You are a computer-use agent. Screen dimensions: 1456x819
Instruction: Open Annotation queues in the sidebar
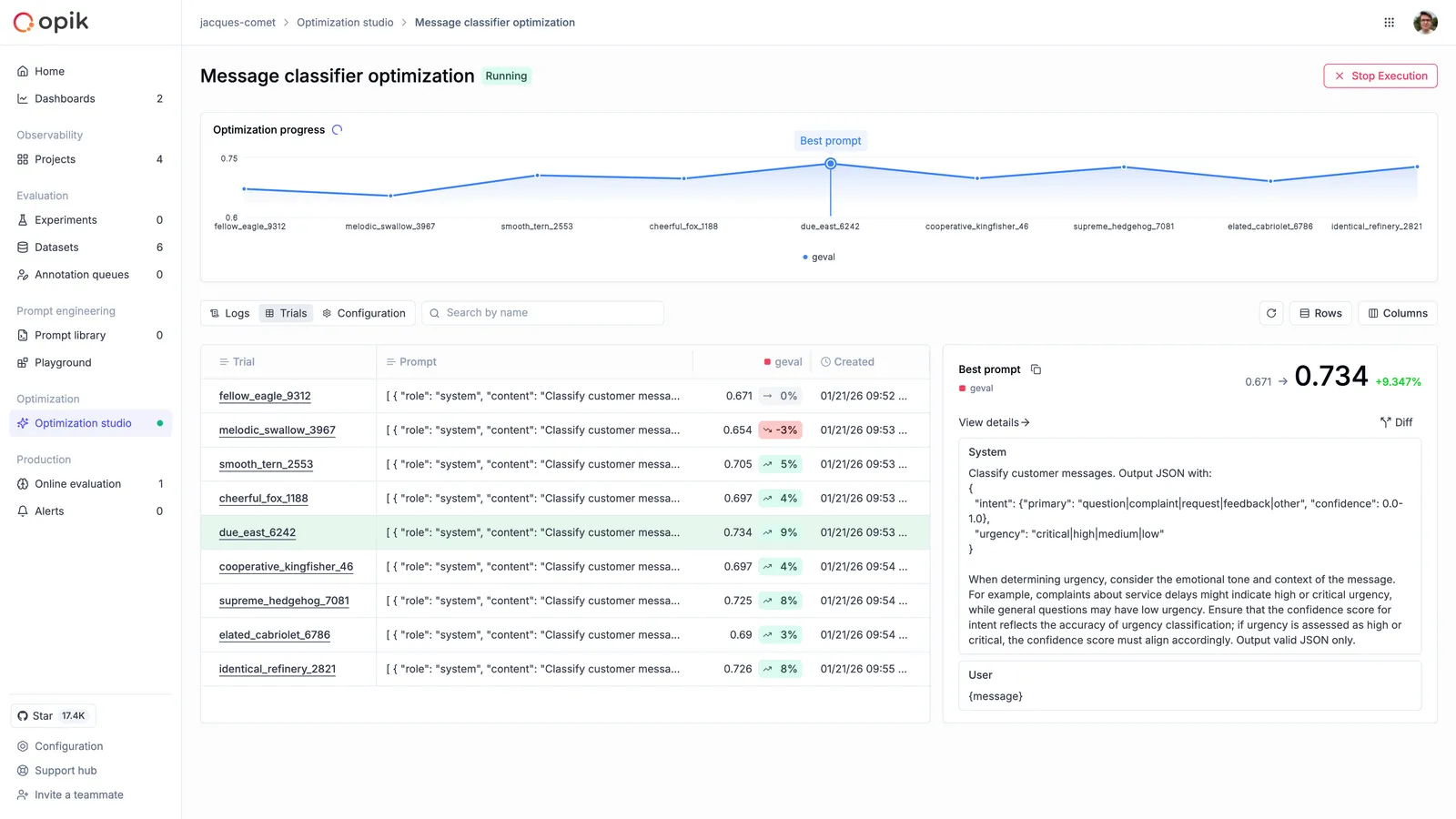90,275
